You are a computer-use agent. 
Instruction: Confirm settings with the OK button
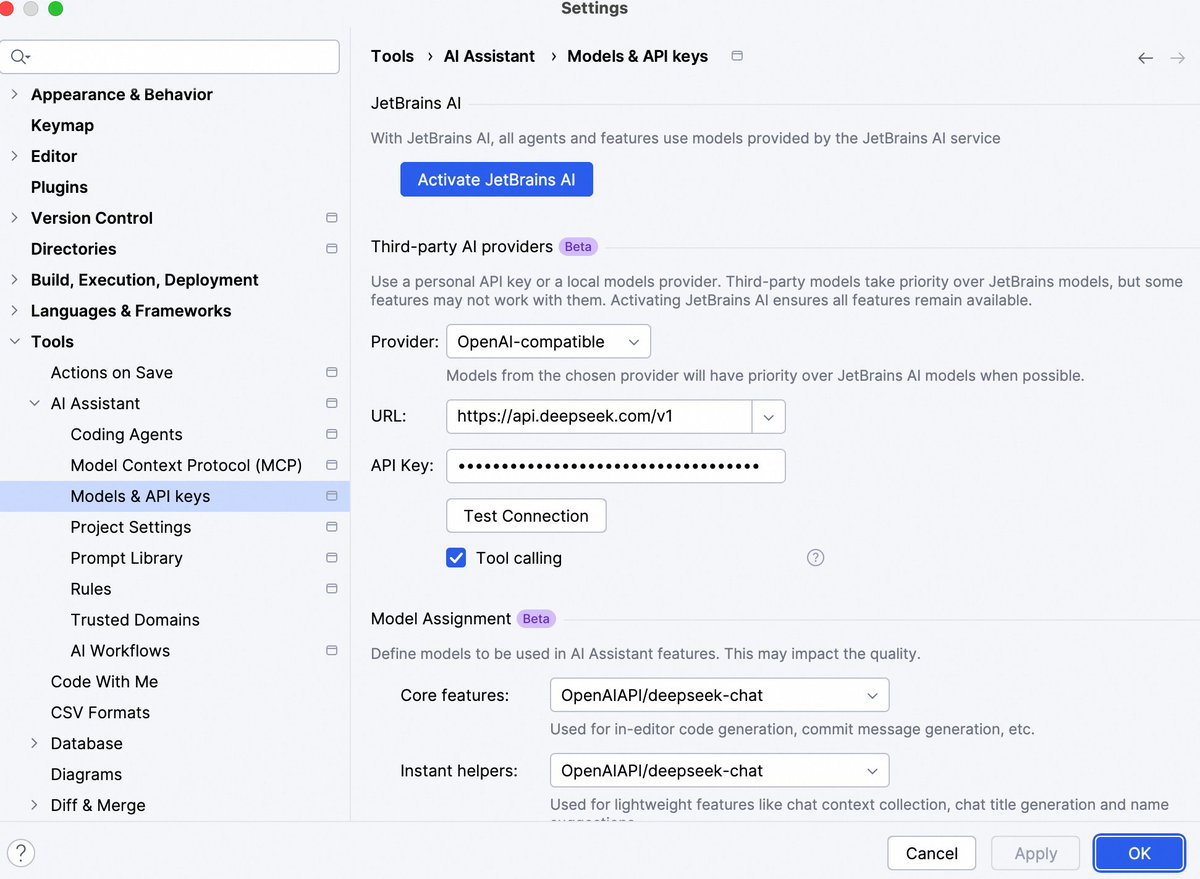point(1140,853)
